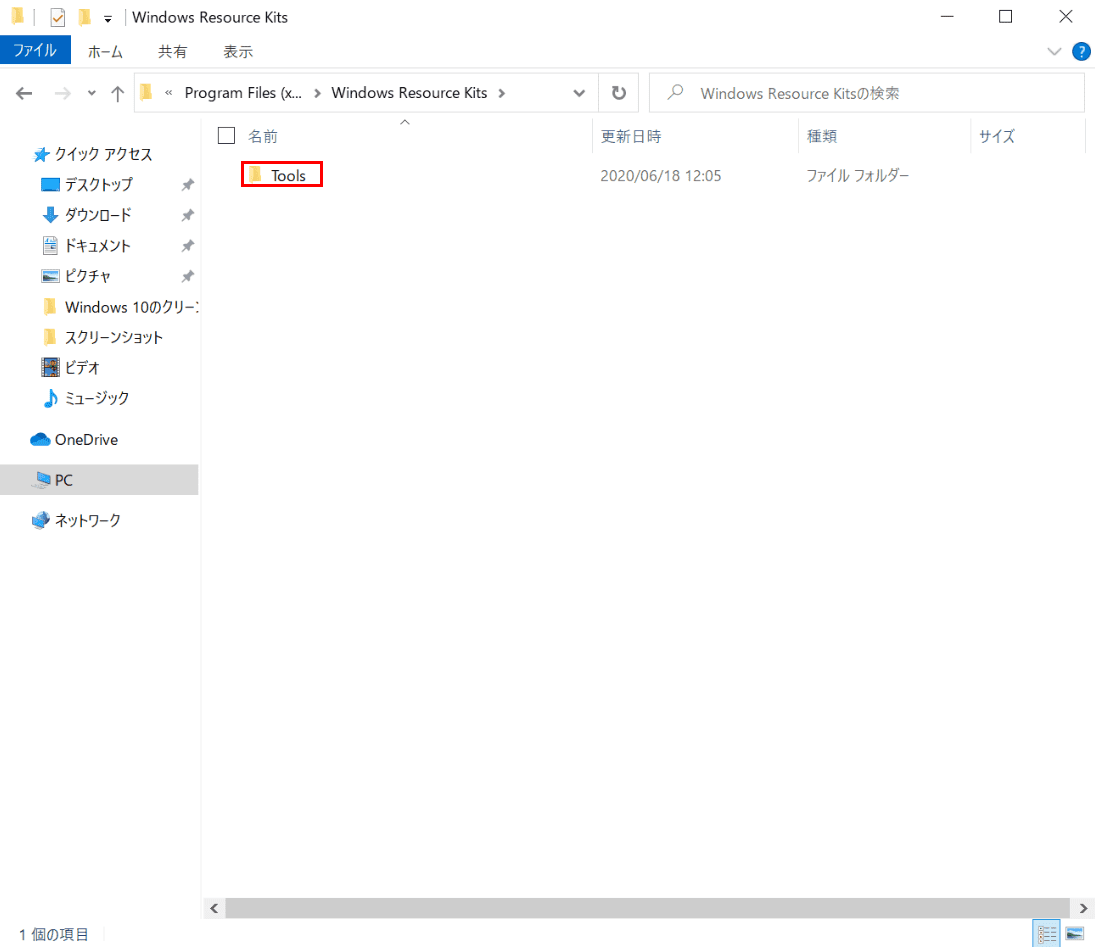Open OneDrive in the navigation pane
Image resolution: width=1095 pixels, height=947 pixels.
tap(87, 439)
